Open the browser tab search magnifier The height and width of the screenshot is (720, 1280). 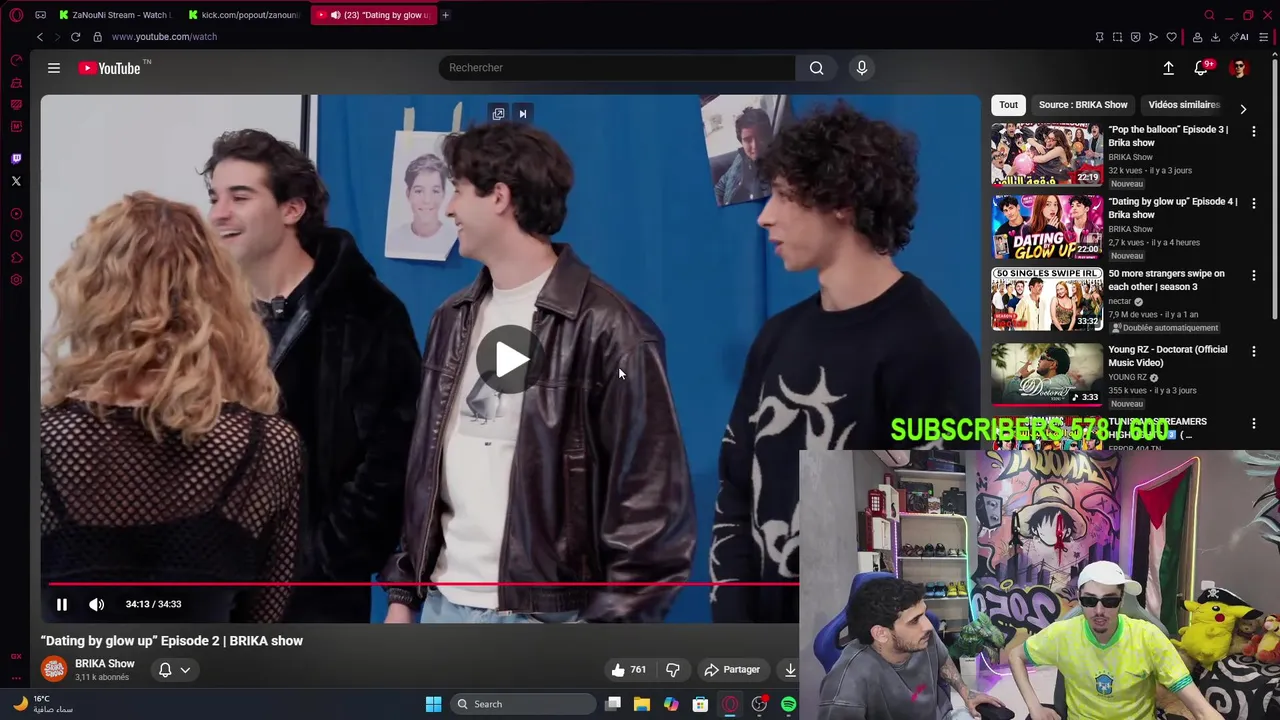pyautogui.click(x=1209, y=15)
